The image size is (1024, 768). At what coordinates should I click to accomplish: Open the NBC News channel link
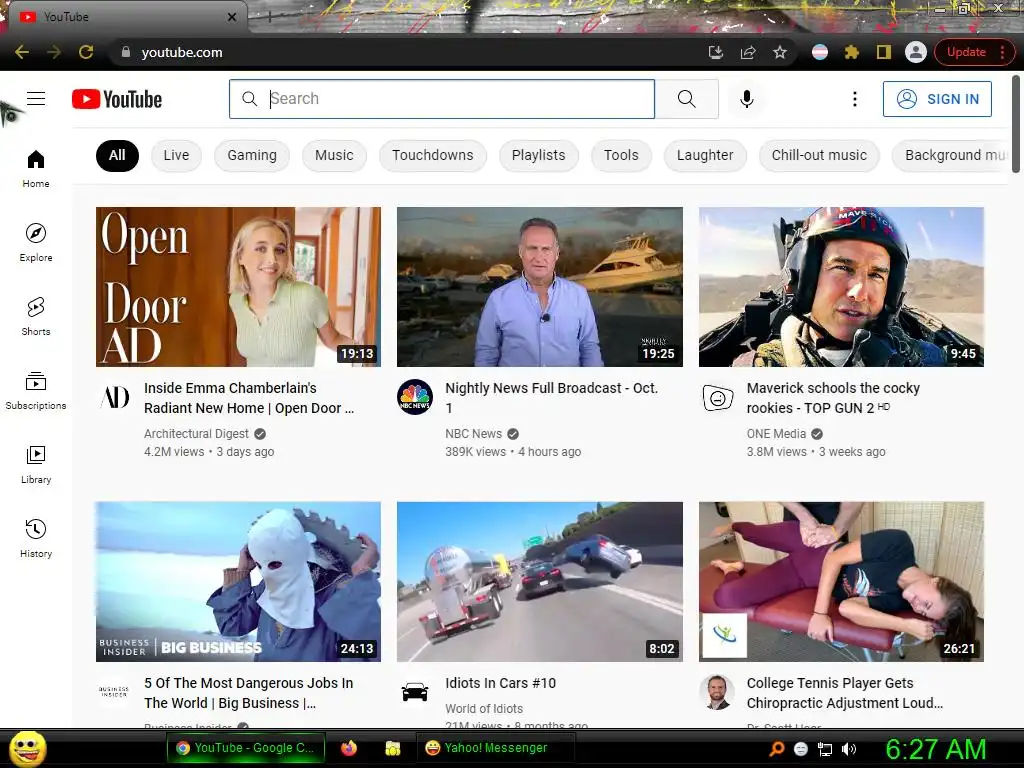pyautogui.click(x=473, y=434)
